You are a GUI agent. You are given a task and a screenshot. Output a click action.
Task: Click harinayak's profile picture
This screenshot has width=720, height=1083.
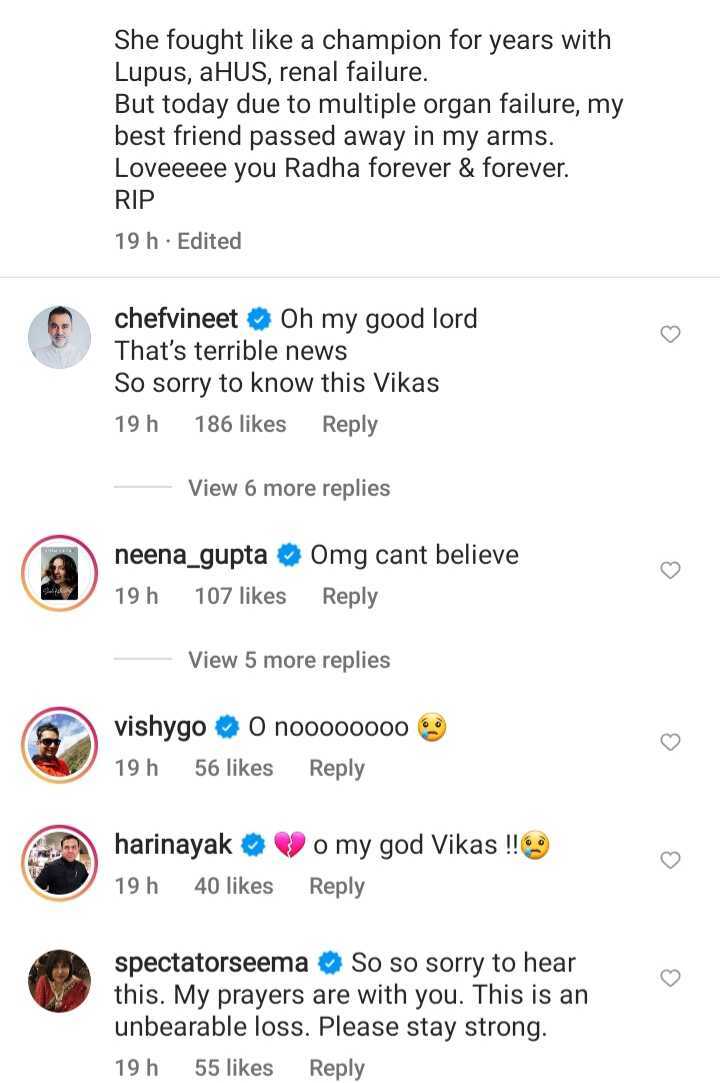click(59, 862)
